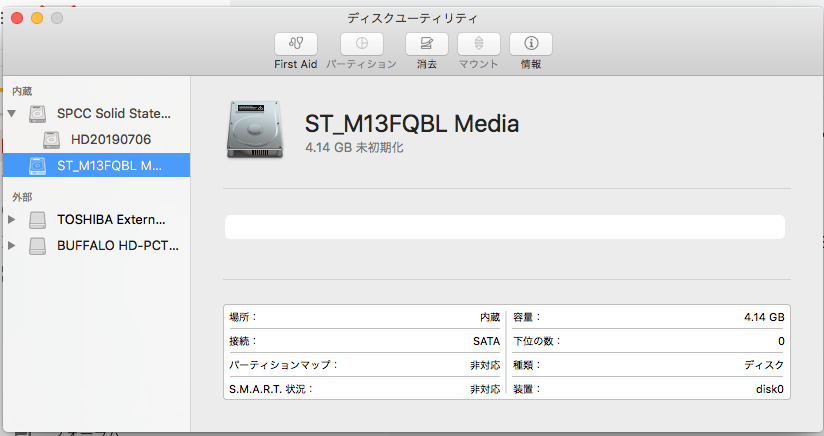Viewport: 824px width, 436px height.
Task: Click the ディスクユーティリティ window title
Action: (x=412, y=18)
